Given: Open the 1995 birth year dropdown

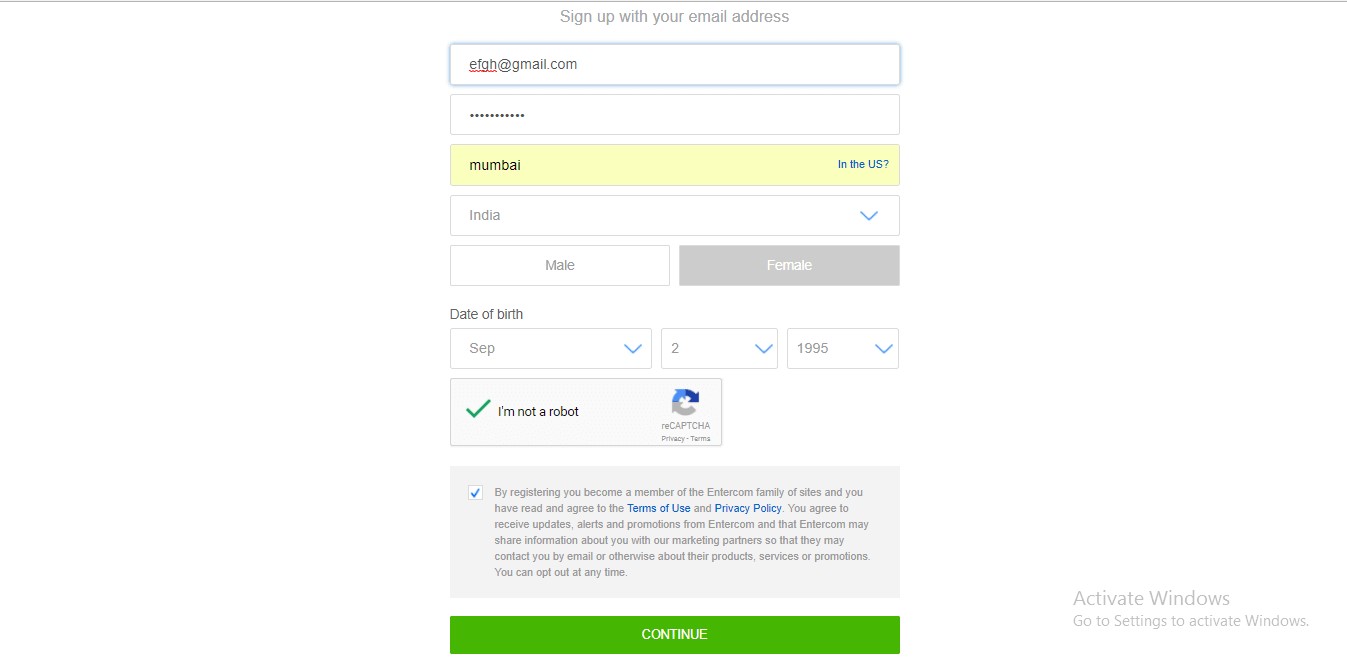Looking at the screenshot, I should 843,348.
